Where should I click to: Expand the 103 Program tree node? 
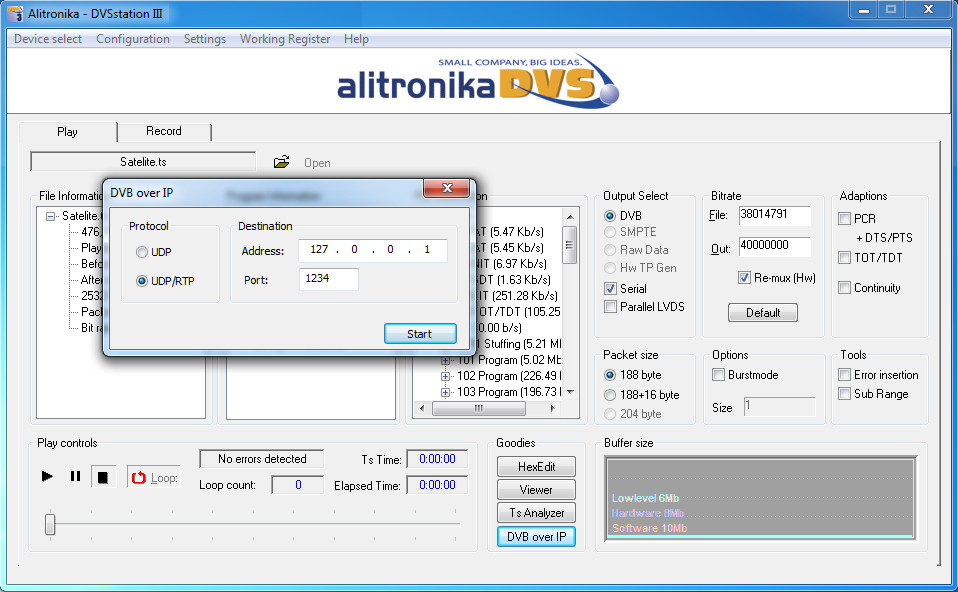446,392
